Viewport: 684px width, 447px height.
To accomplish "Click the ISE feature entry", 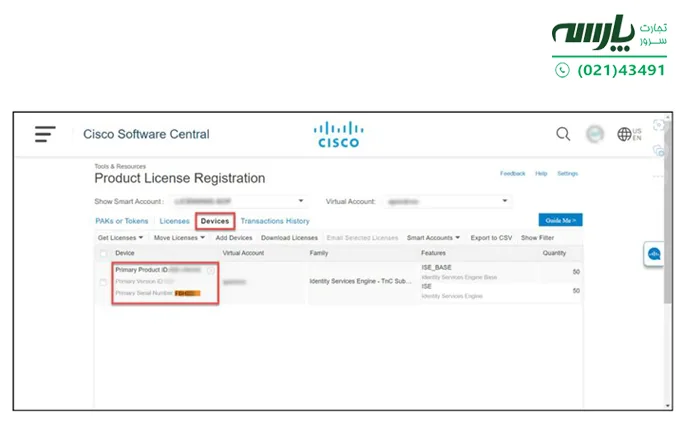I will click(x=426, y=287).
